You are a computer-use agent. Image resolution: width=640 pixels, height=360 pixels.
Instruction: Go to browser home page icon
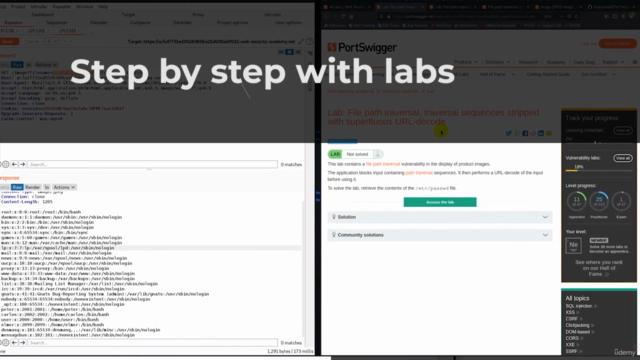tap(351, 16)
